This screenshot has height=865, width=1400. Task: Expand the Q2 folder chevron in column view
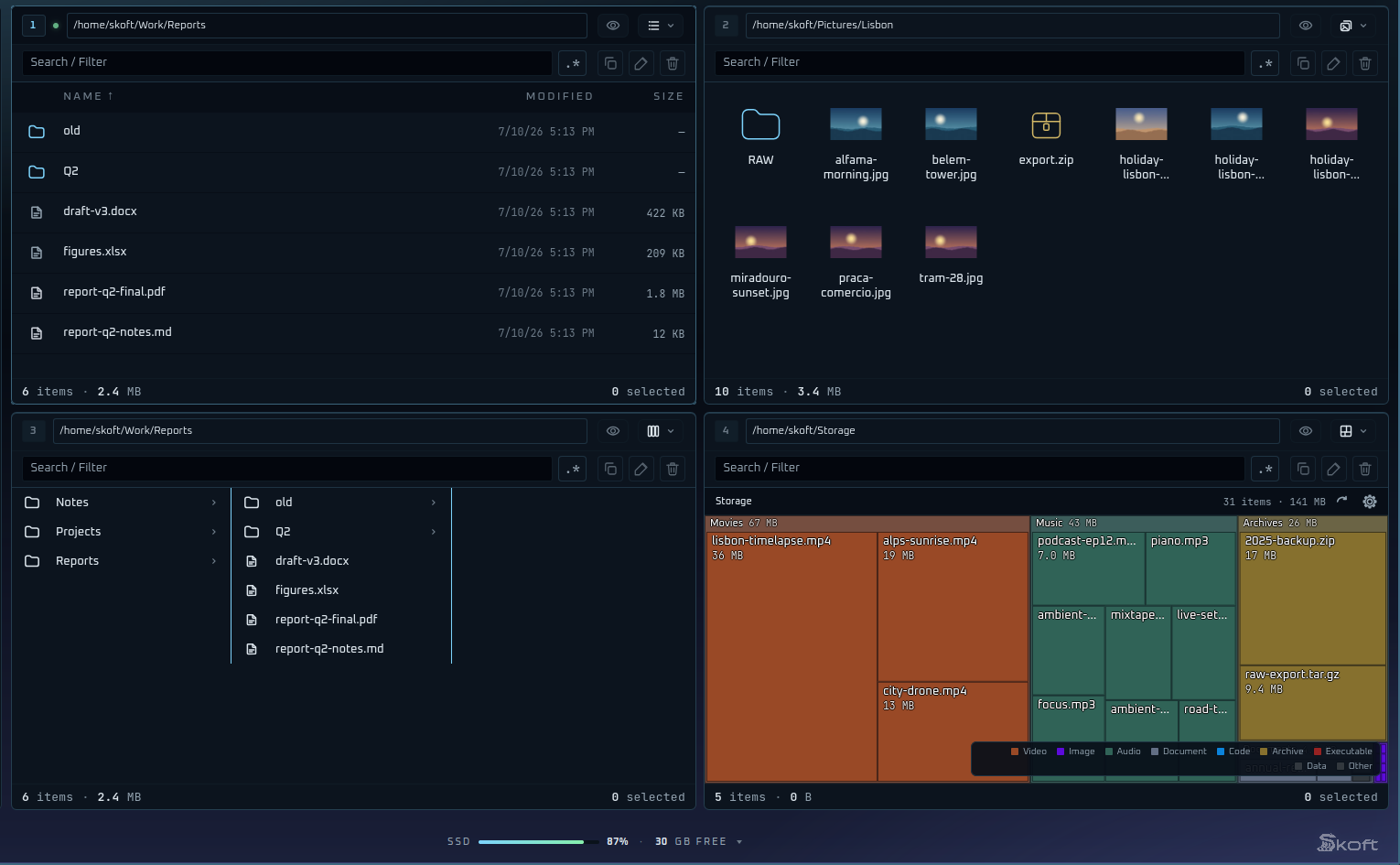[434, 532]
